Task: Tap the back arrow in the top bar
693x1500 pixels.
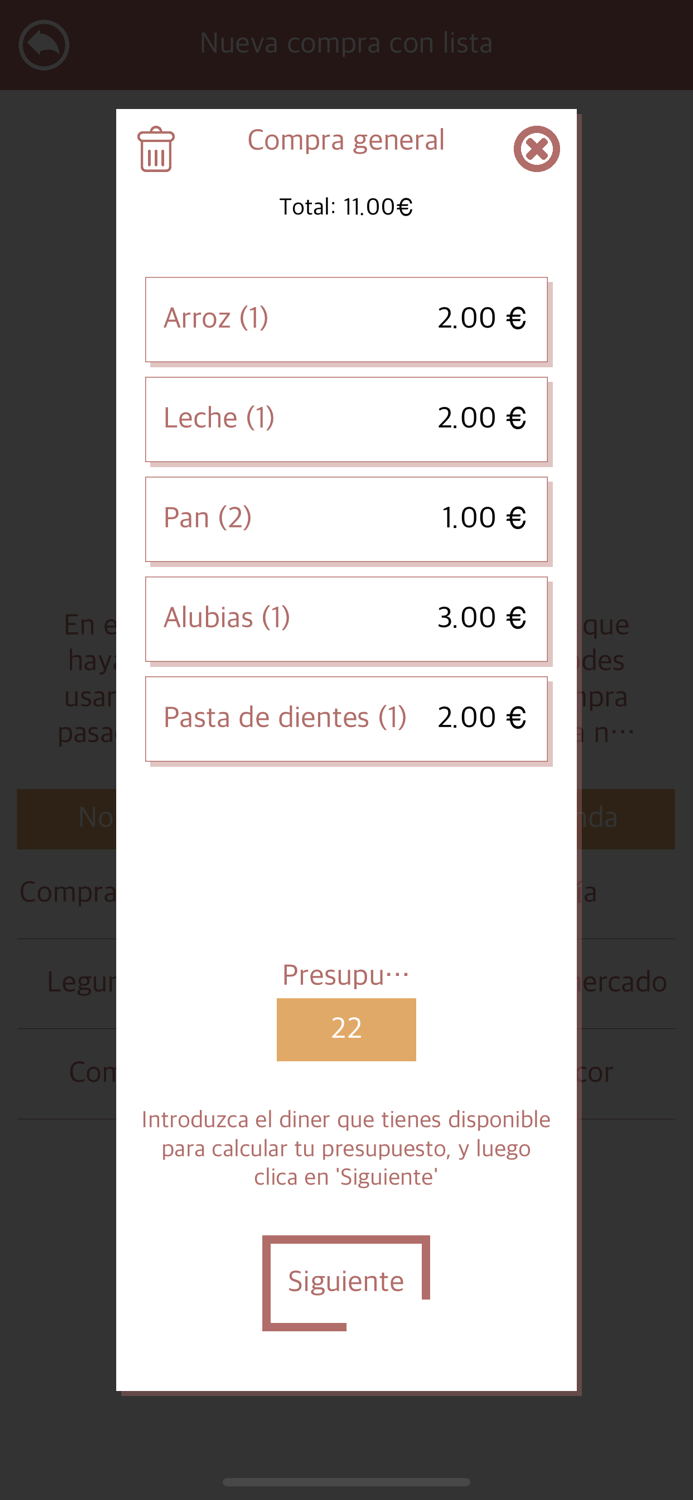Action: (43, 44)
